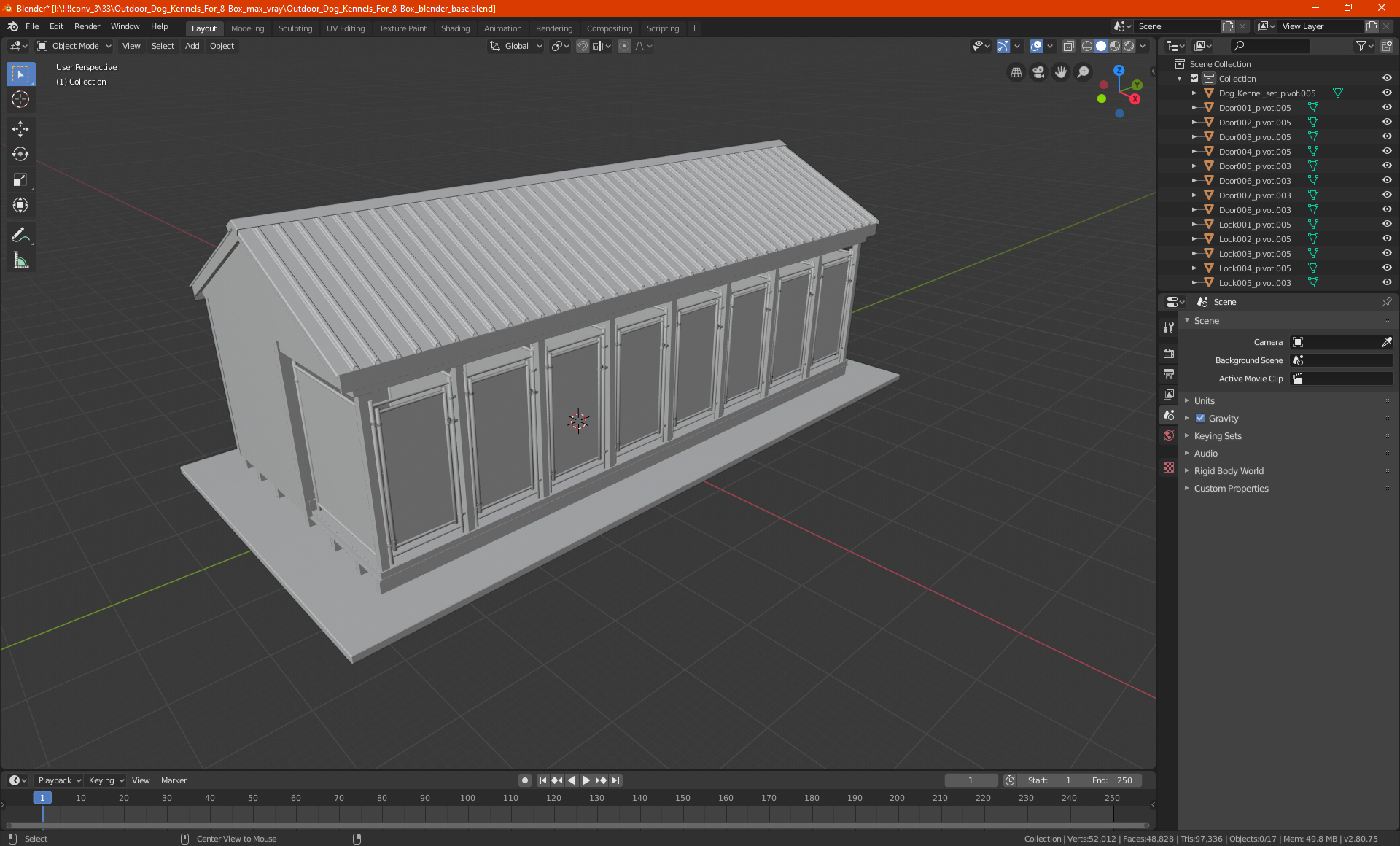Hide Door003_pivot.005 with eye icon

pyautogui.click(x=1387, y=136)
